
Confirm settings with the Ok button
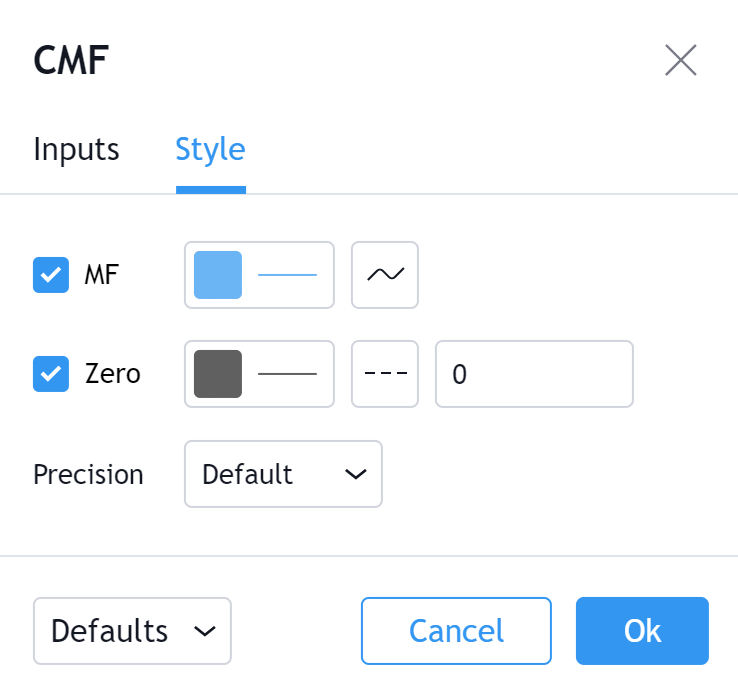(642, 631)
